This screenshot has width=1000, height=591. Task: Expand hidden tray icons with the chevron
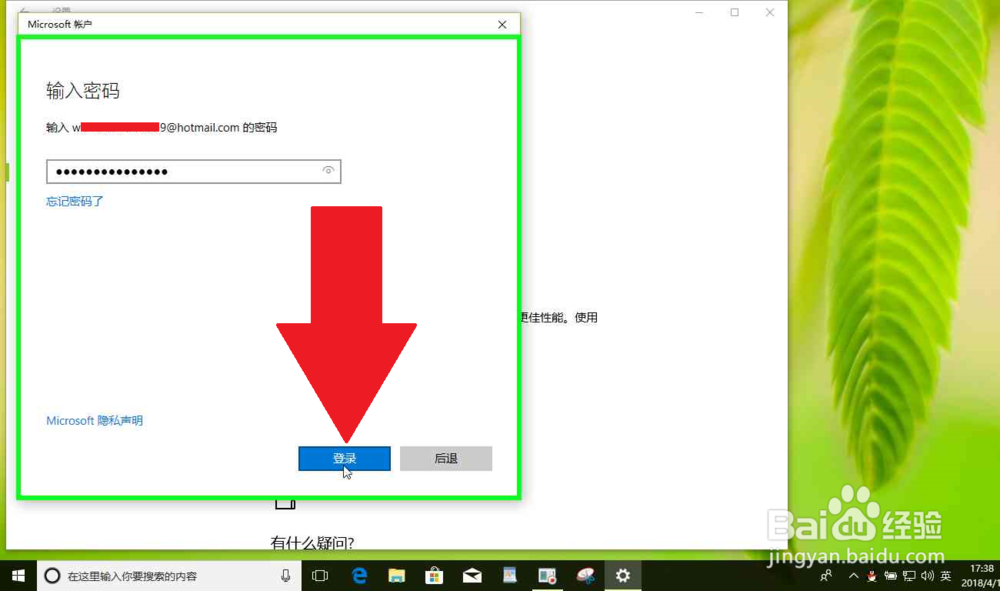click(x=853, y=576)
